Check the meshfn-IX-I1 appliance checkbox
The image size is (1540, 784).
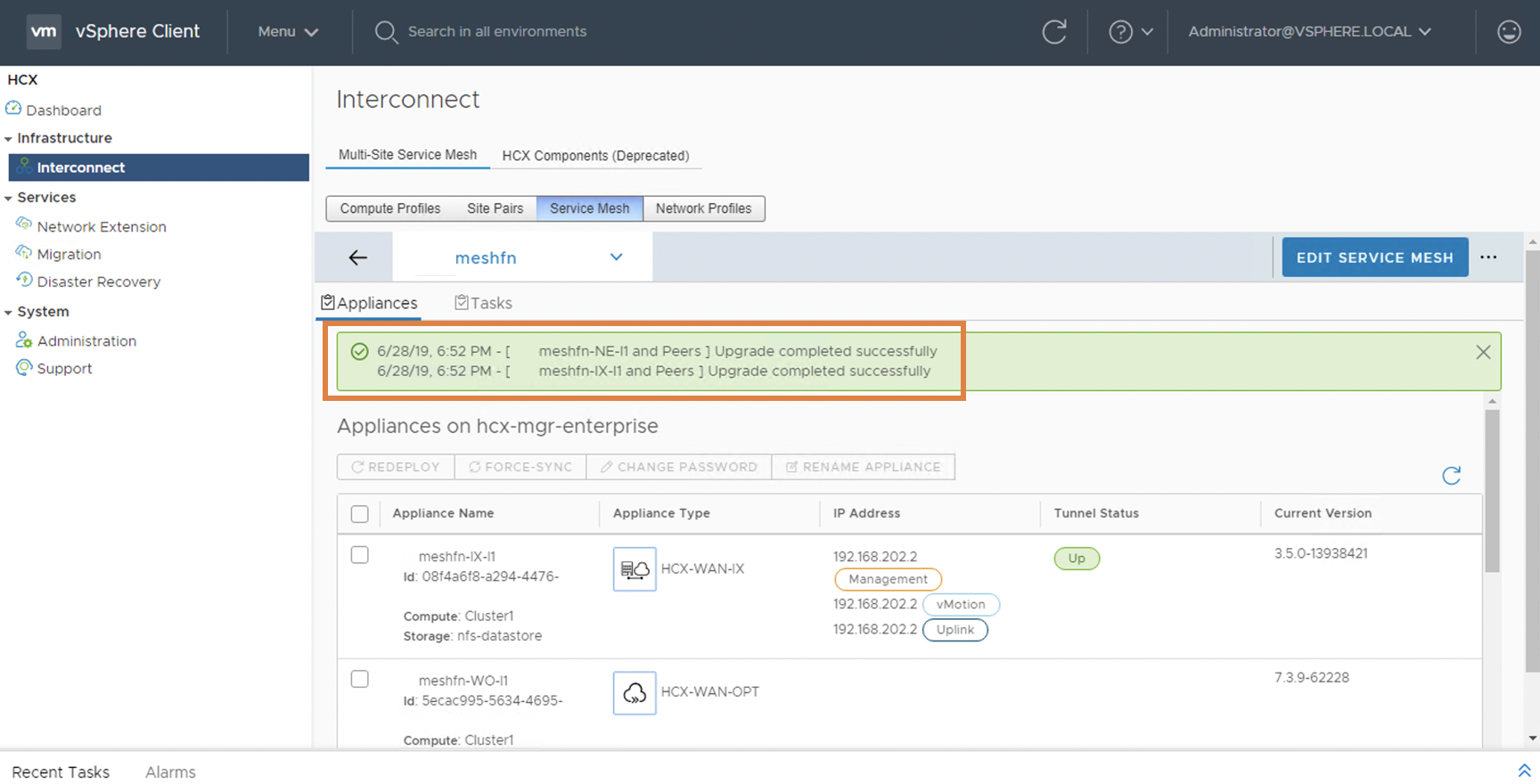click(360, 555)
